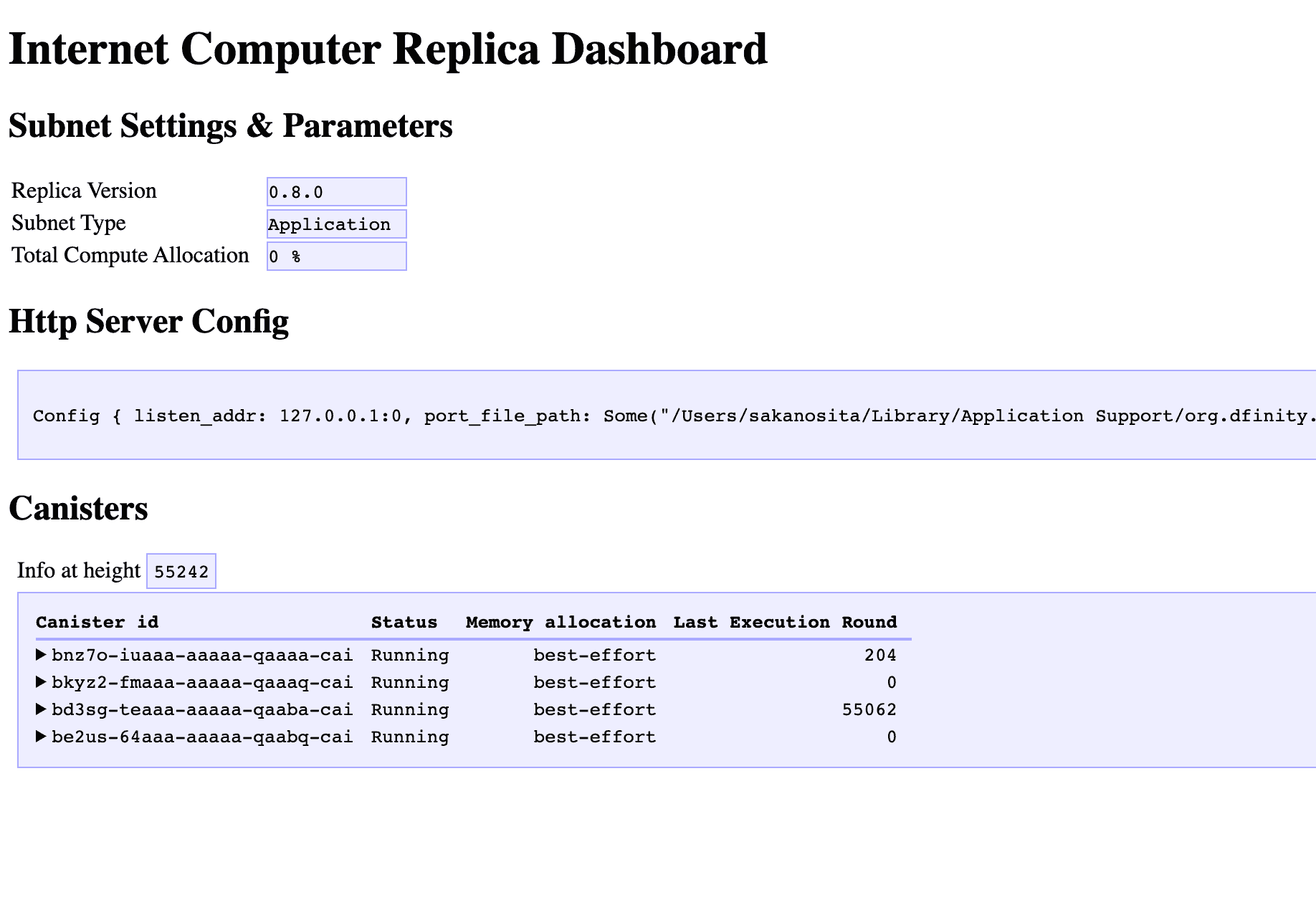Click the Last Execution Round column header

(785, 622)
